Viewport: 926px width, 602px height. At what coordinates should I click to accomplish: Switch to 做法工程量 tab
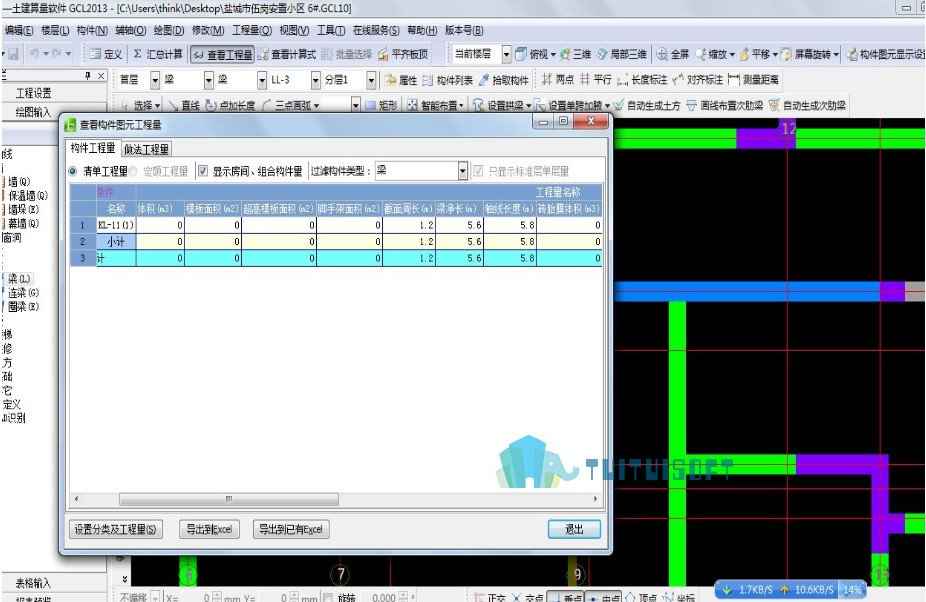pos(146,149)
